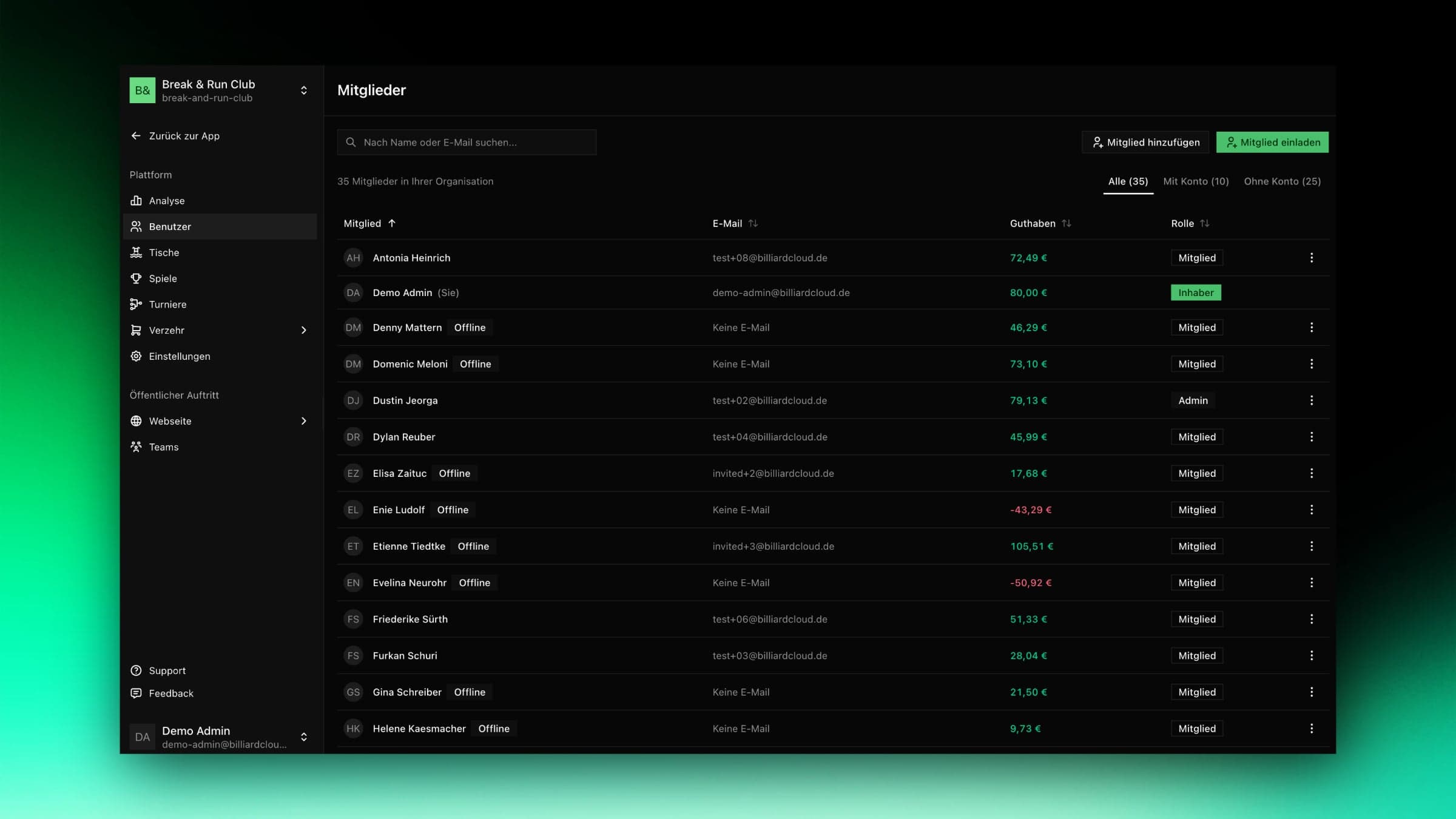Click Mitglied role badge for Antonia Heinrich

[1197, 258]
